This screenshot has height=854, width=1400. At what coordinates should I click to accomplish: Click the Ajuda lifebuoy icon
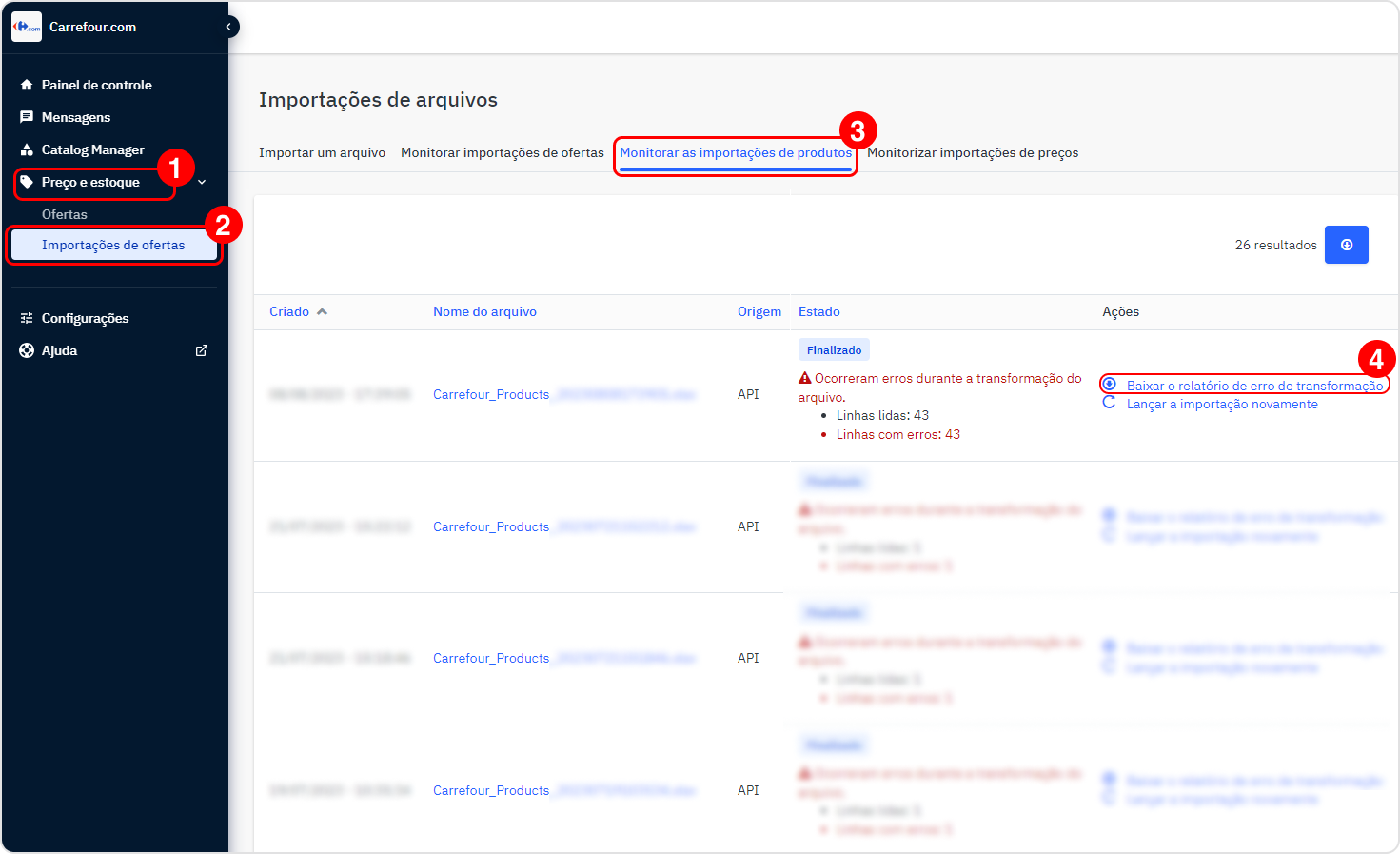tap(27, 350)
